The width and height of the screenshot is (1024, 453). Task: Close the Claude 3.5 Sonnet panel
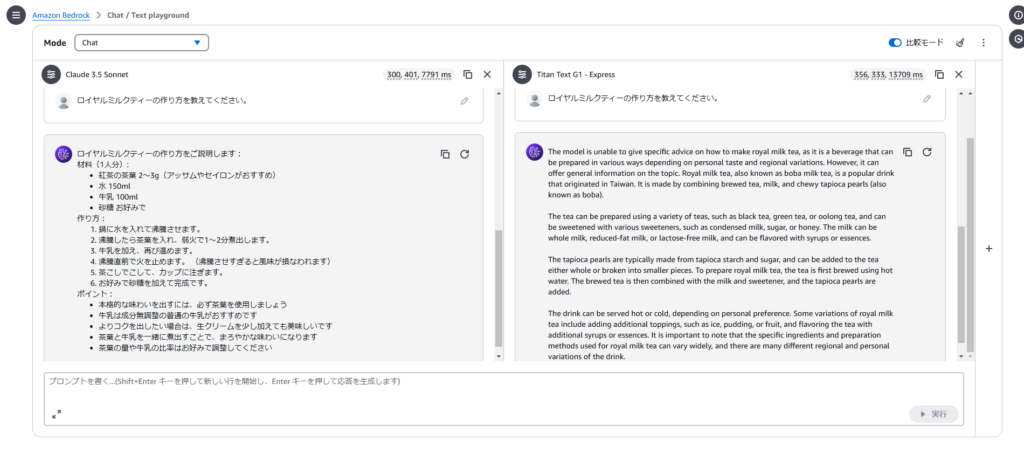[x=487, y=74]
